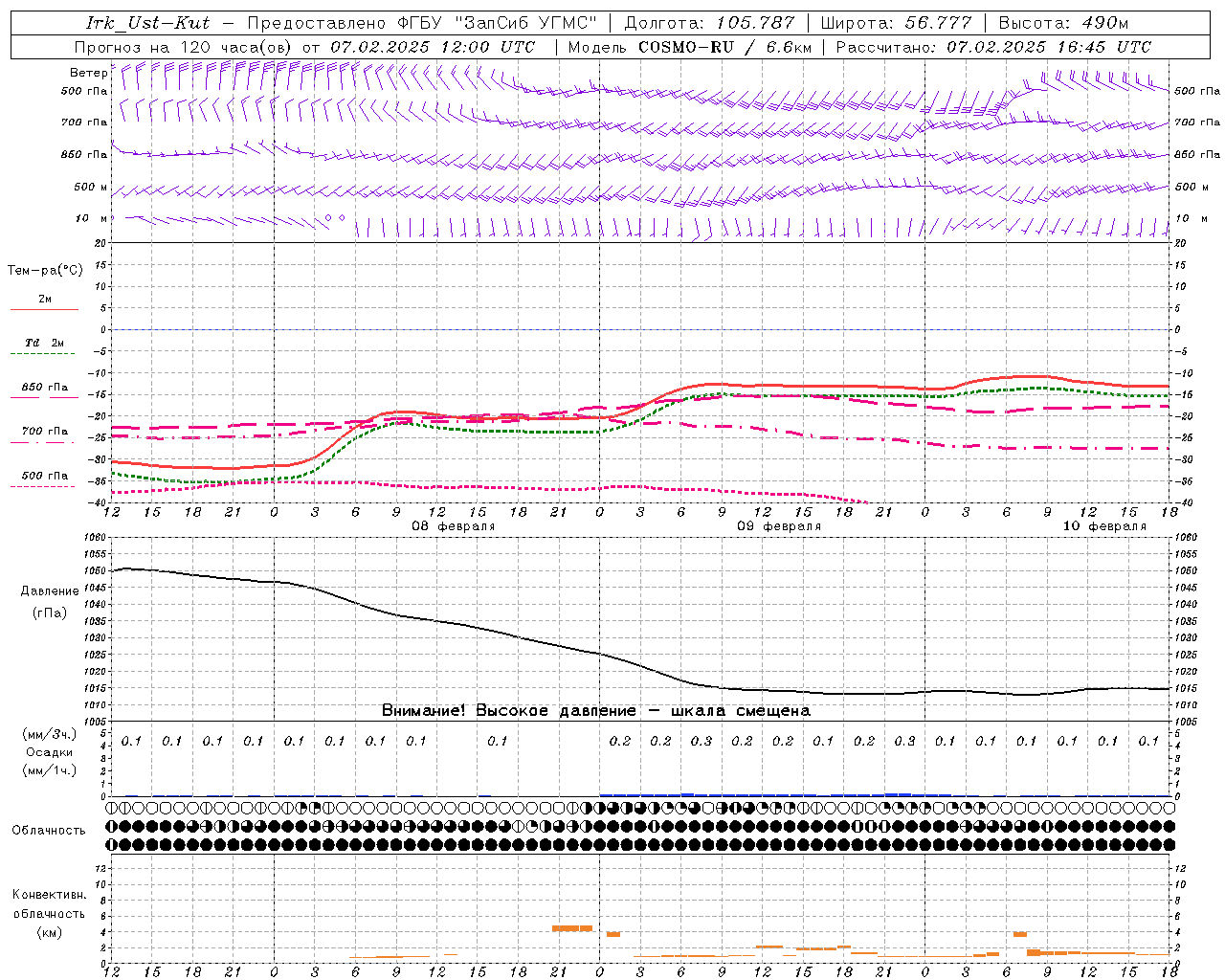Click the "Td 2м" dew point legend entry

tap(45, 343)
